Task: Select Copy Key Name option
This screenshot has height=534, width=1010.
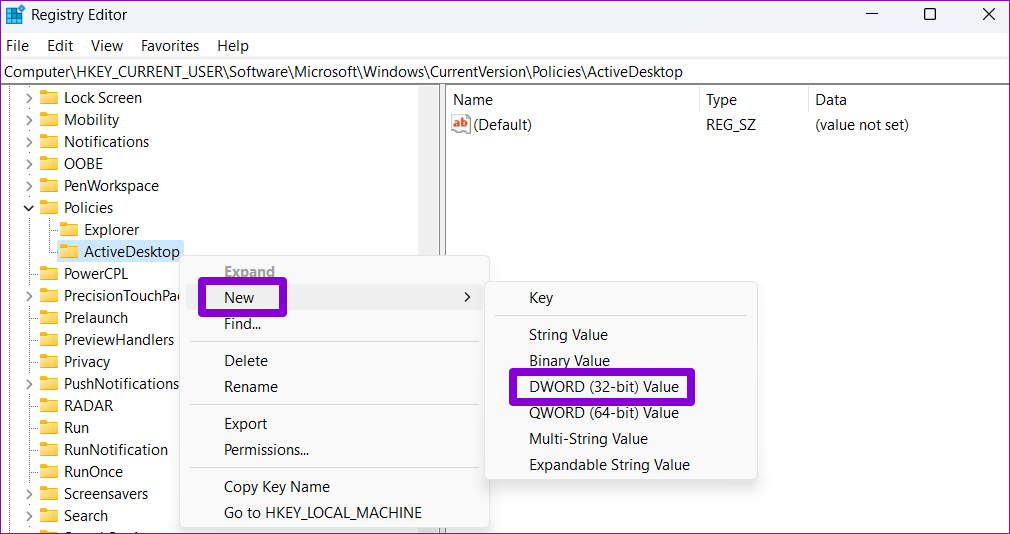Action: 276,487
